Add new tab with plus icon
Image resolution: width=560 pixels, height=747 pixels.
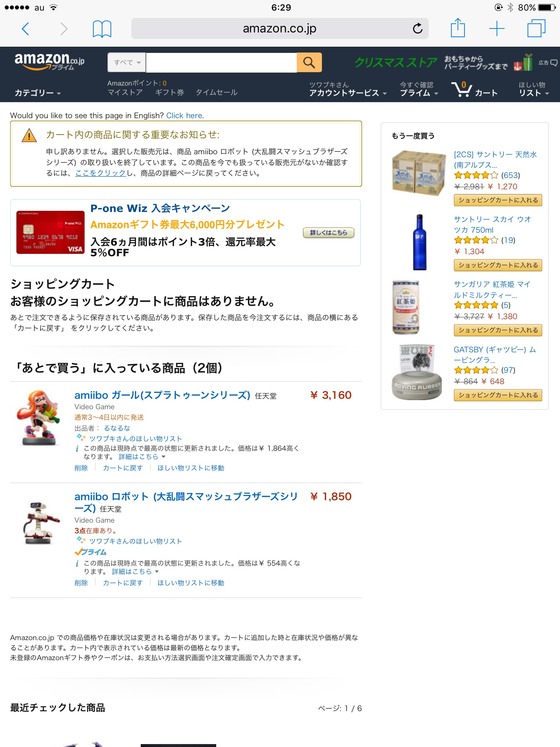click(497, 29)
